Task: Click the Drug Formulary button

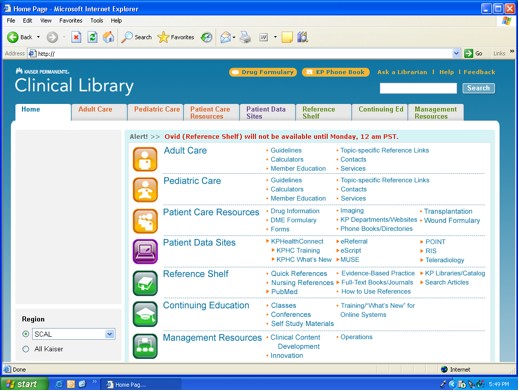Action: click(263, 72)
